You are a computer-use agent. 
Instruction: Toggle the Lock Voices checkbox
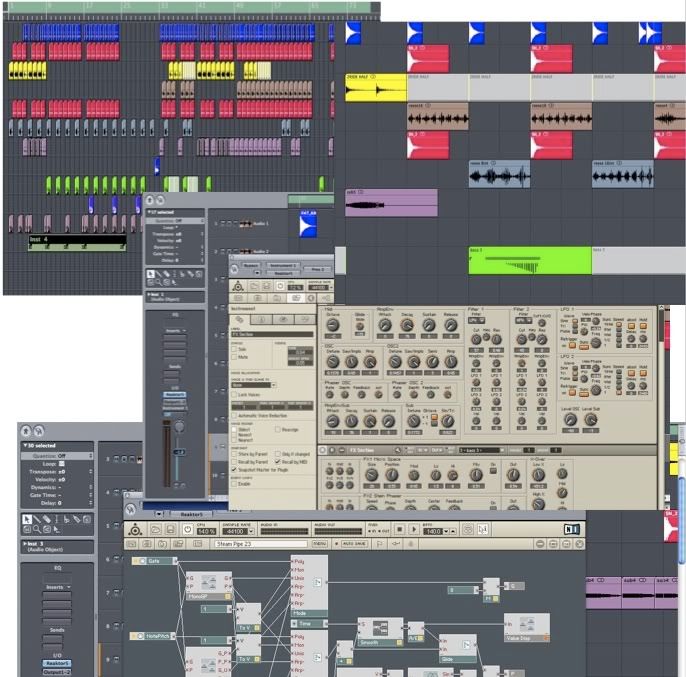pos(234,394)
